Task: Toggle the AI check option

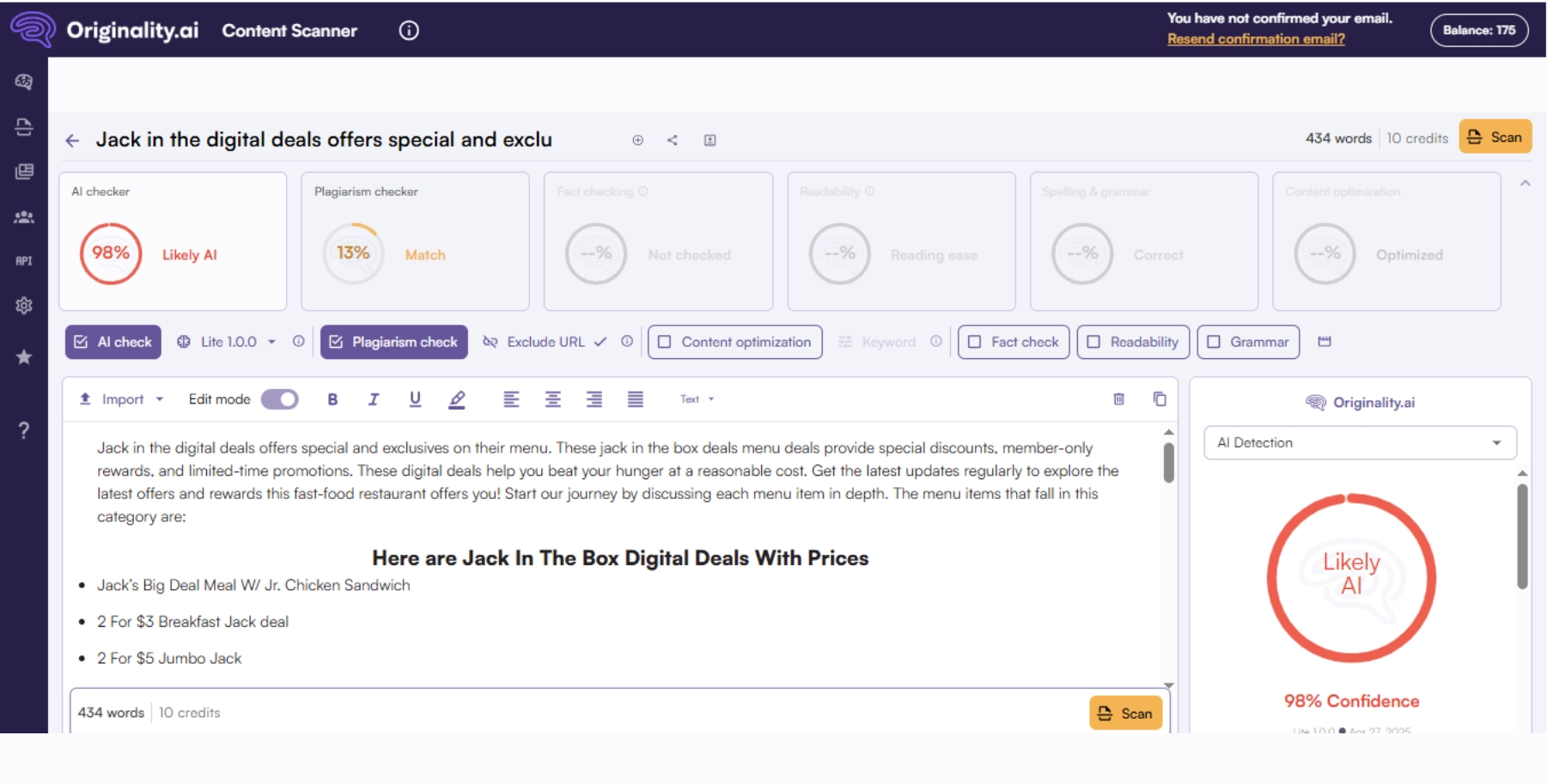Action: coord(113,342)
